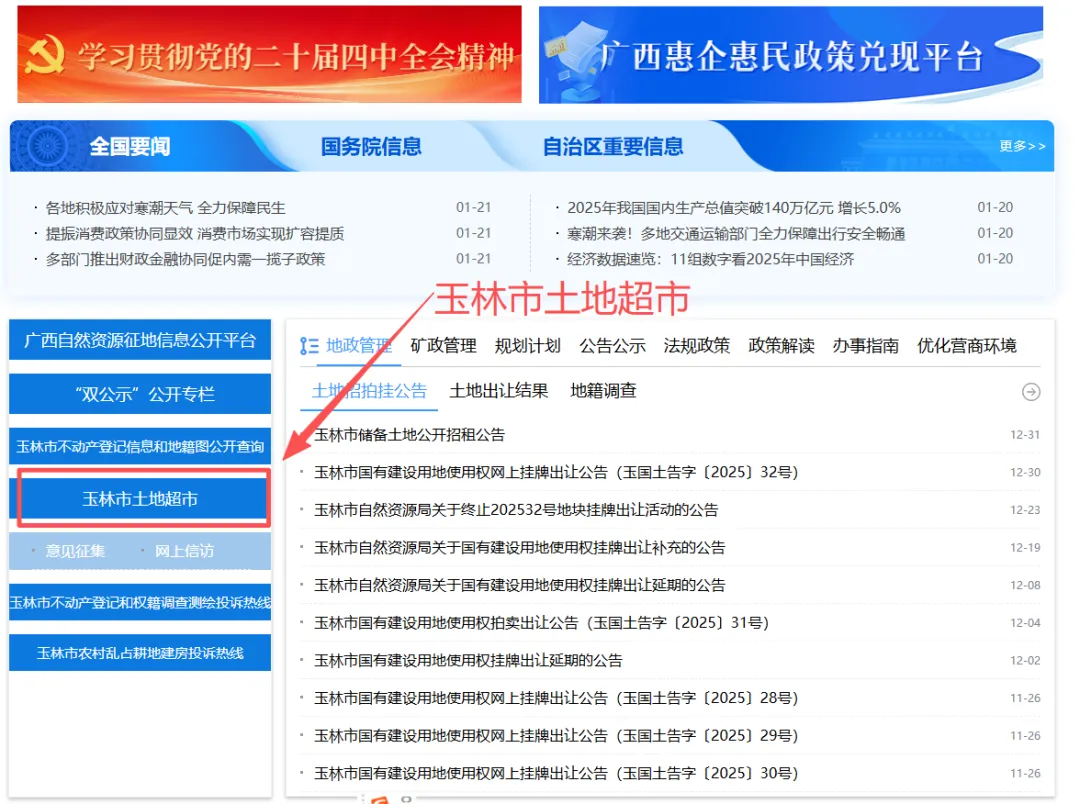This screenshot has height=804, width=1080.
Task: Open the 更多>> news link
Action: point(1022,146)
